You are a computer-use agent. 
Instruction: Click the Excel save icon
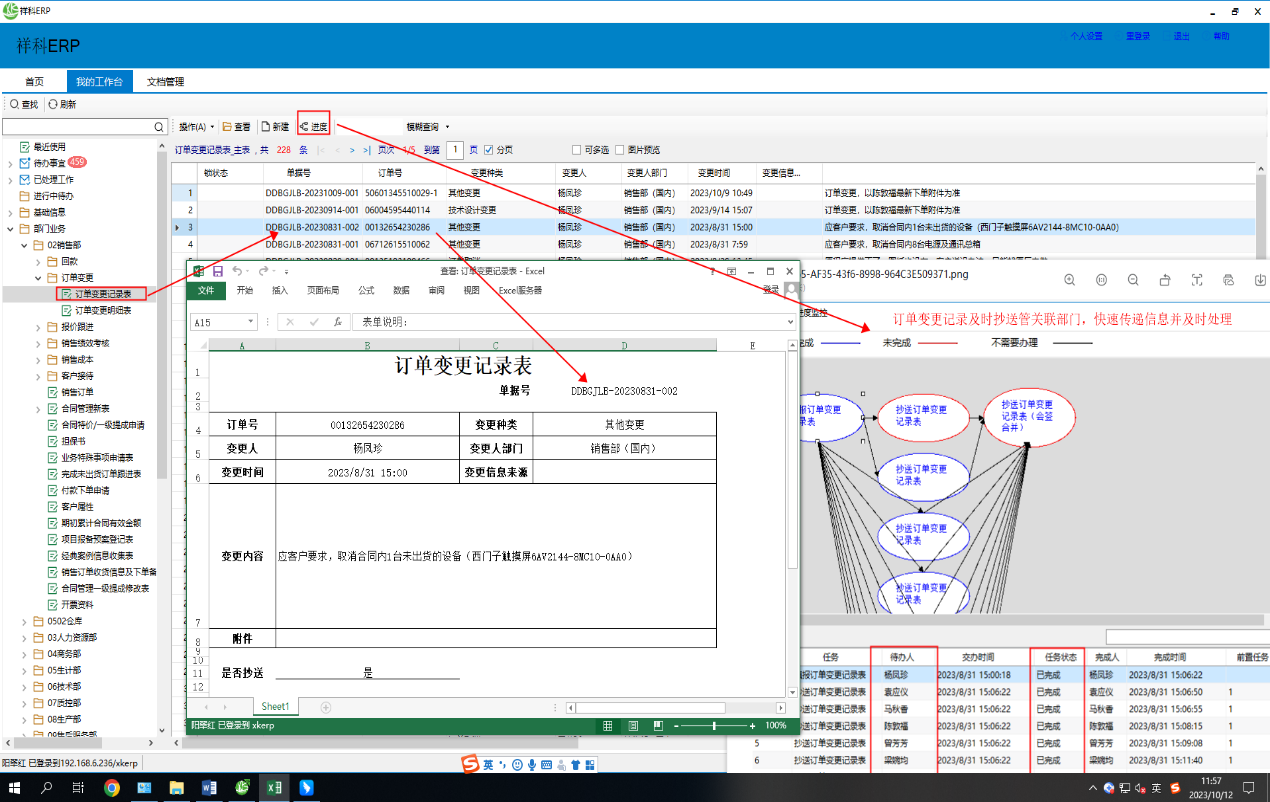(218, 271)
